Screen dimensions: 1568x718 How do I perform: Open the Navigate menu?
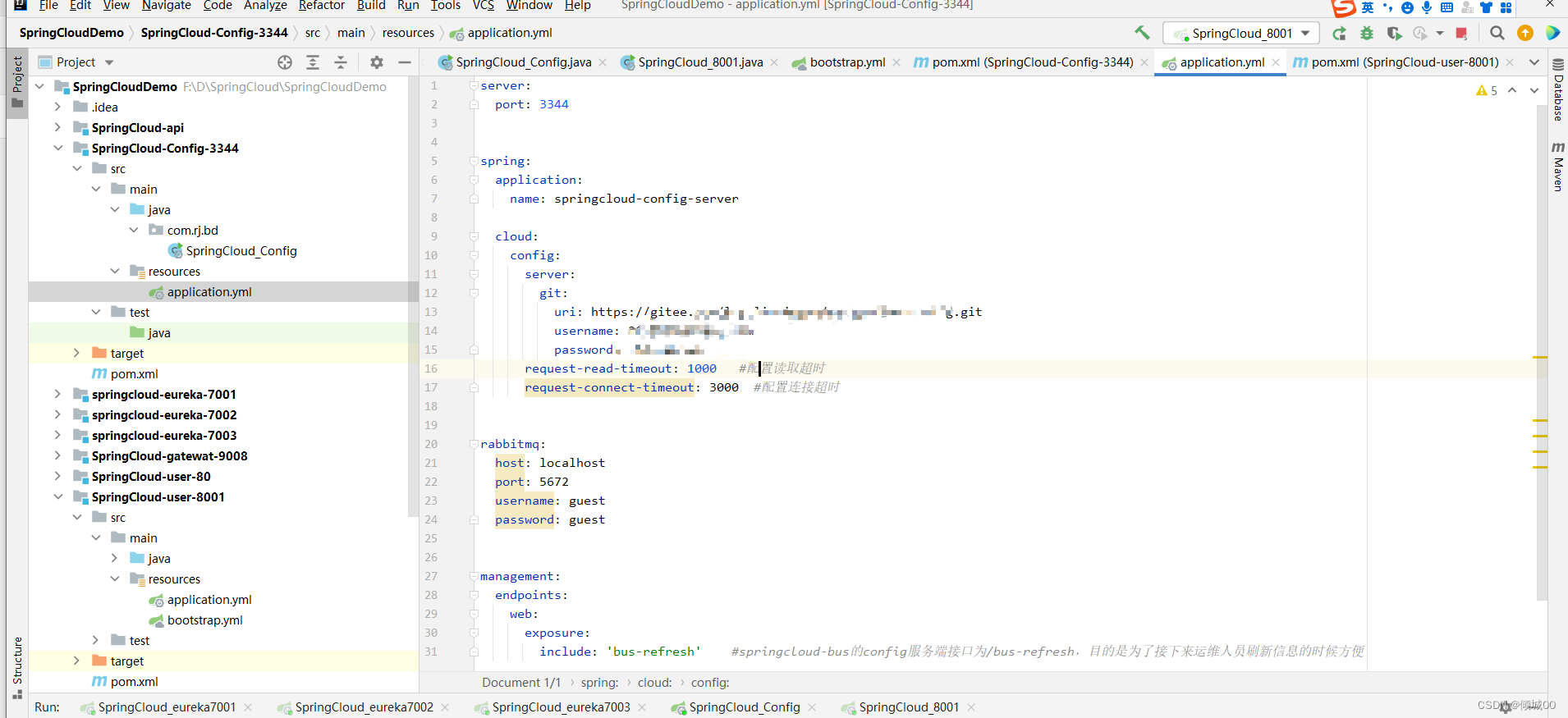coord(167,6)
